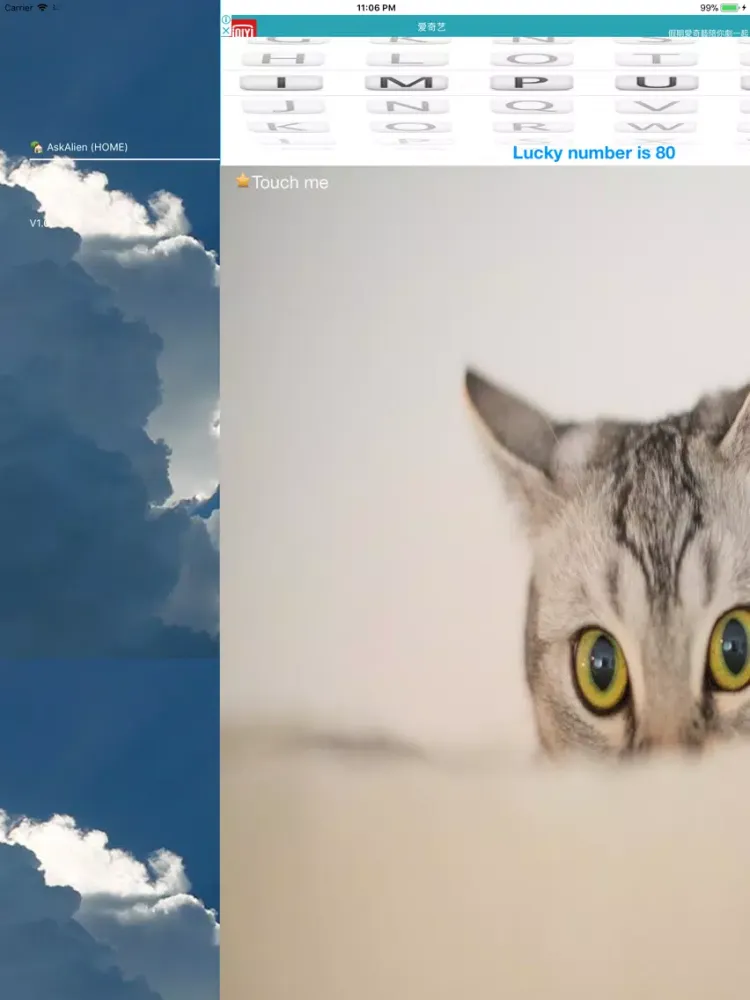The height and width of the screenshot is (1000, 750).
Task: Close the ad with the X icon
Action: 226,30
